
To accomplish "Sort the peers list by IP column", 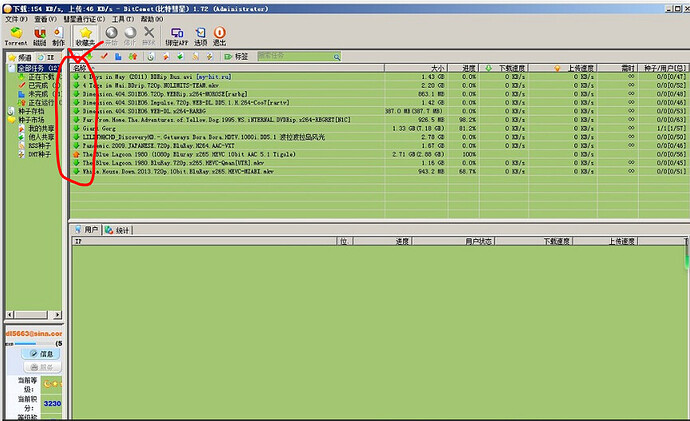I will (x=205, y=241).
